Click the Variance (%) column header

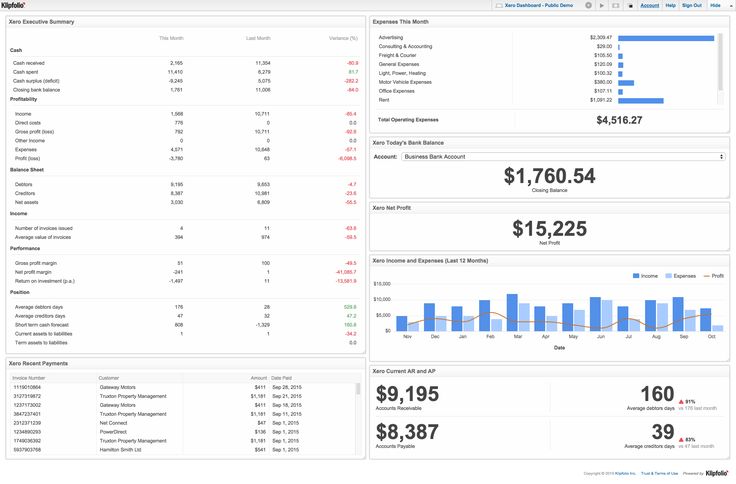(344, 38)
